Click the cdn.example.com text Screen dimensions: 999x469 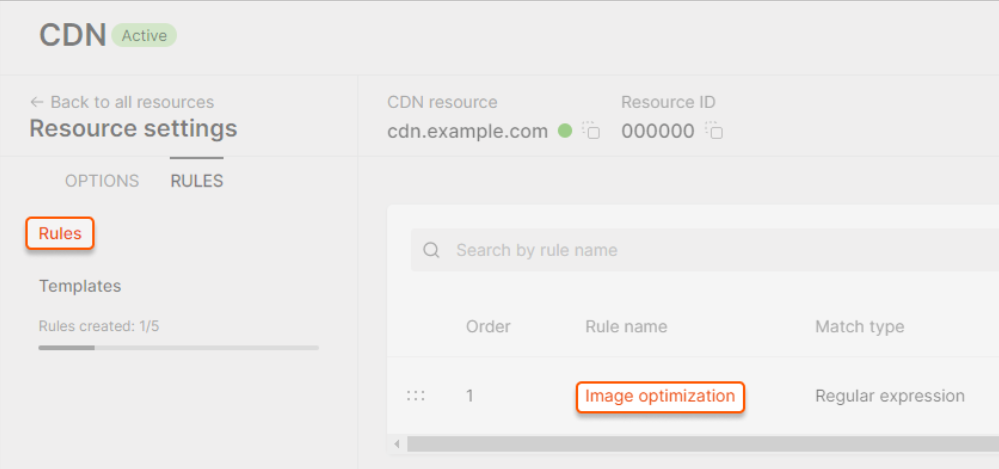(468, 131)
